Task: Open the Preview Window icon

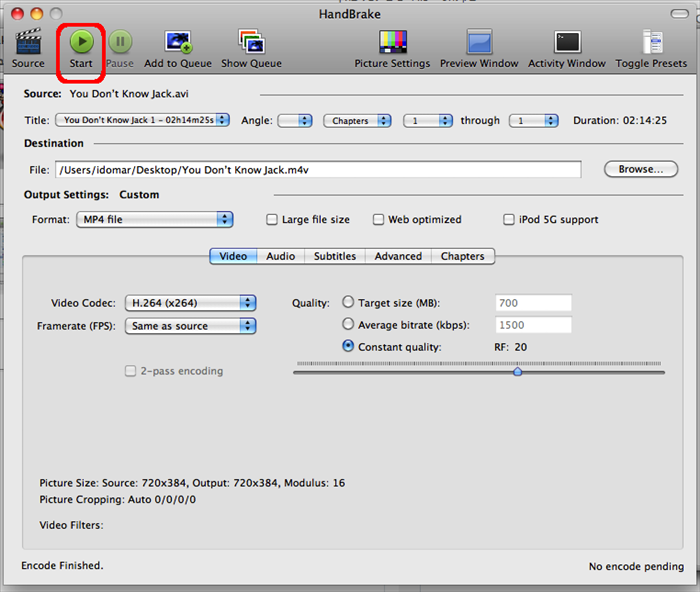Action: pyautogui.click(x=479, y=42)
